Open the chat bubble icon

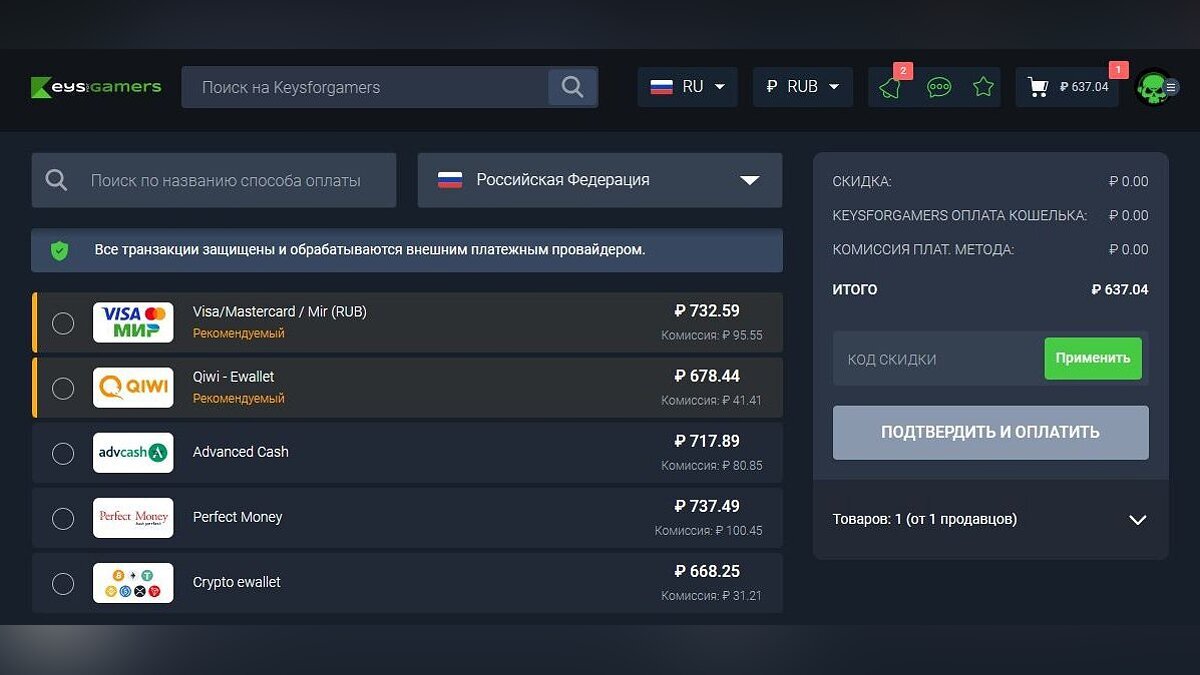[936, 88]
